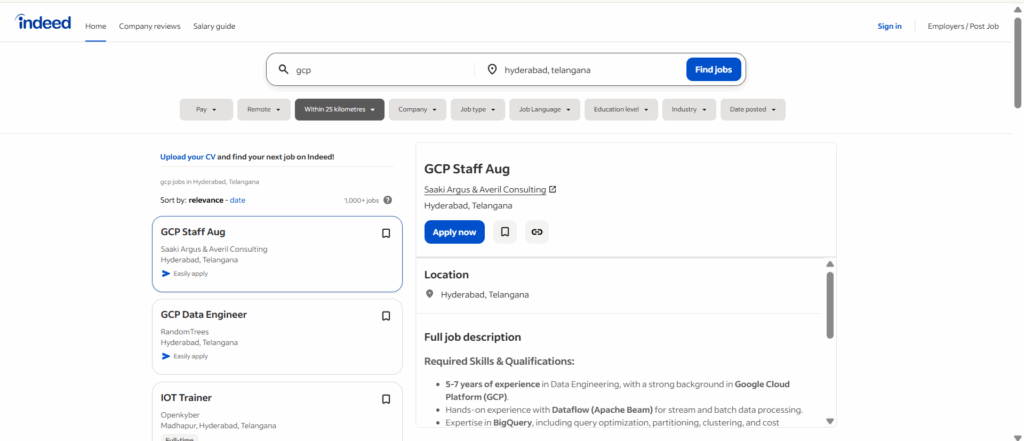The image size is (1024, 441).
Task: Click the Find jobs button
Action: [713, 69]
